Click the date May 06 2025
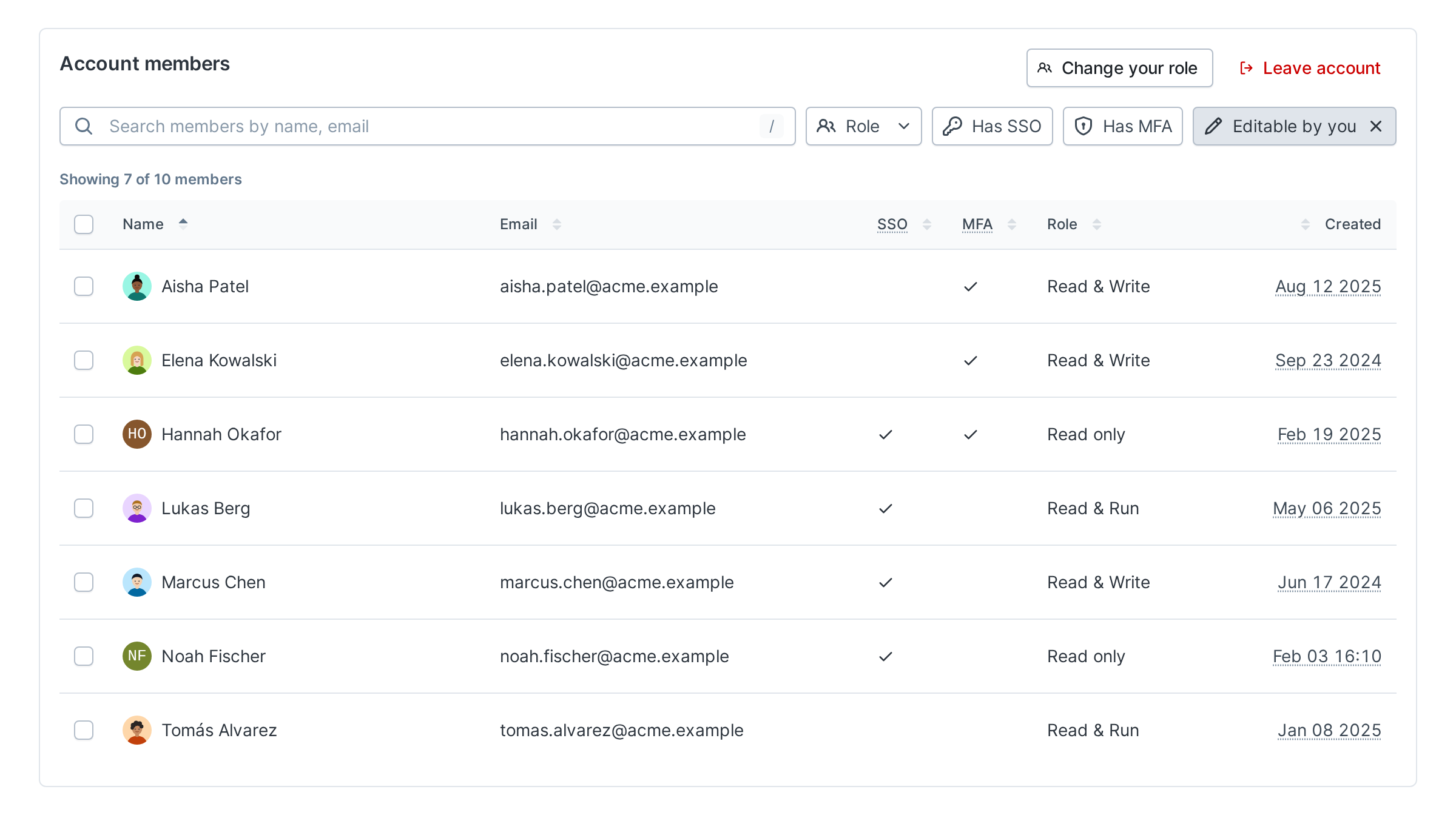This screenshot has height=815, width=1456. coord(1327,508)
